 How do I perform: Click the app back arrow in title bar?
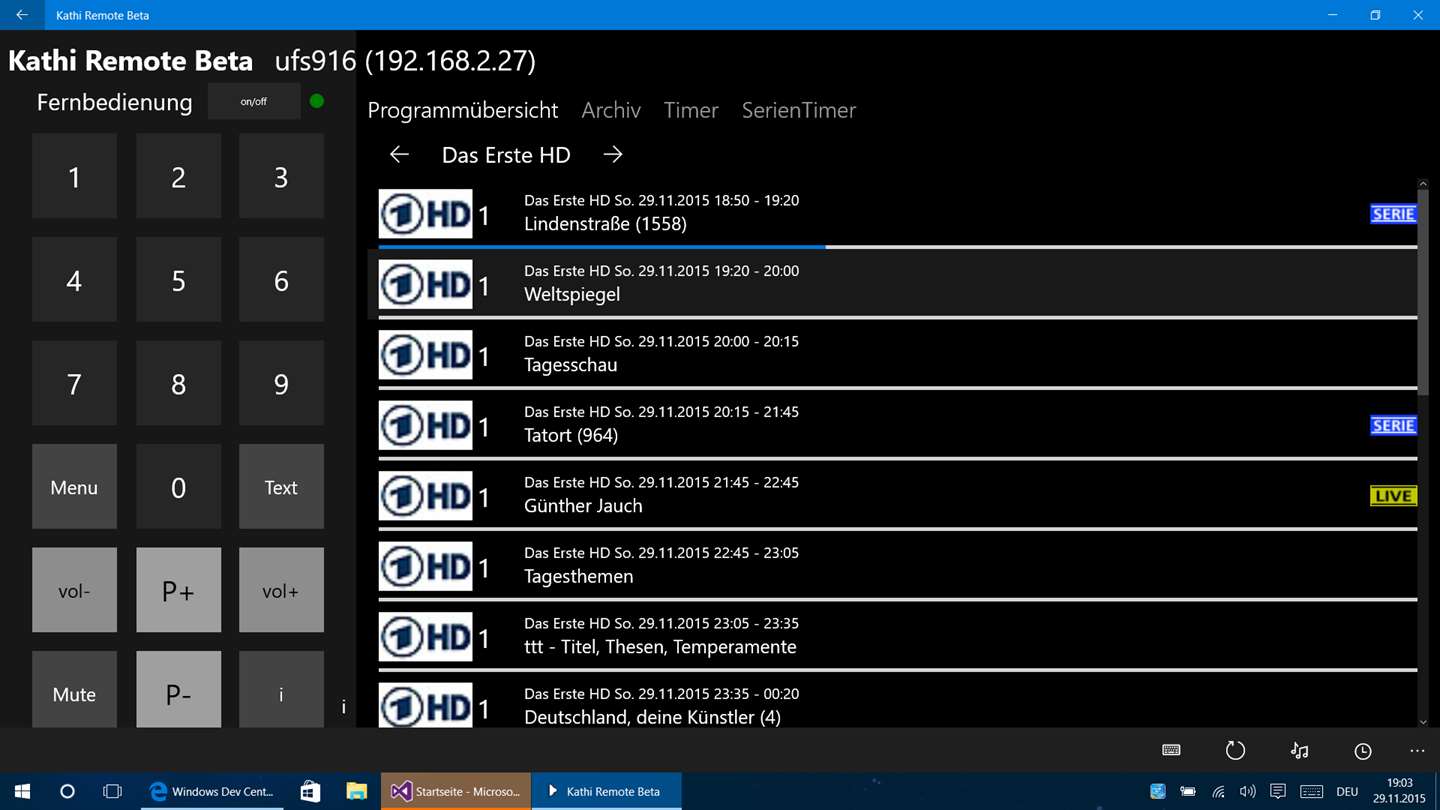(x=22, y=15)
